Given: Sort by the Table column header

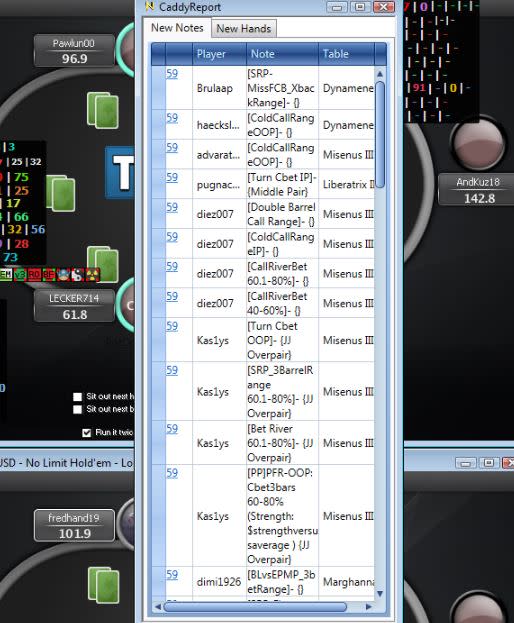Looking at the screenshot, I should coord(346,54).
